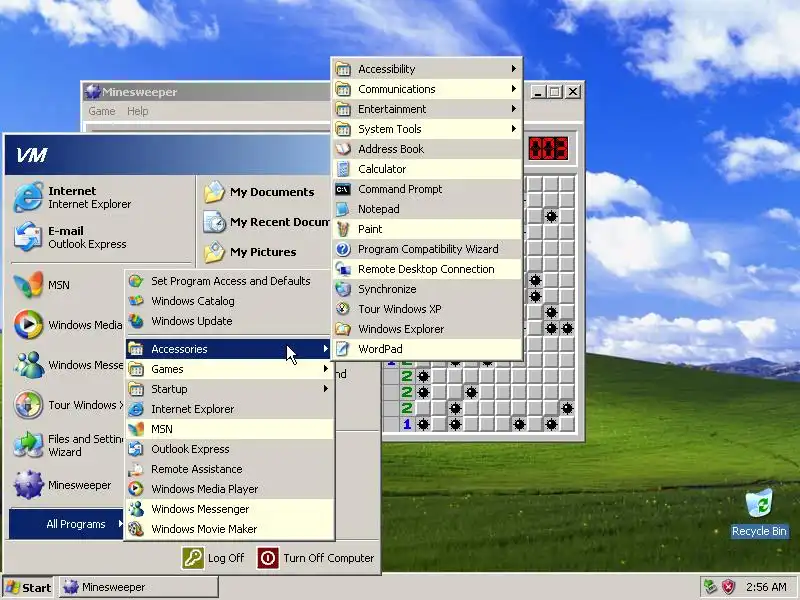This screenshot has width=800, height=600.
Task: Open the Game menu in Minesweeper
Action: pyautogui.click(x=102, y=111)
